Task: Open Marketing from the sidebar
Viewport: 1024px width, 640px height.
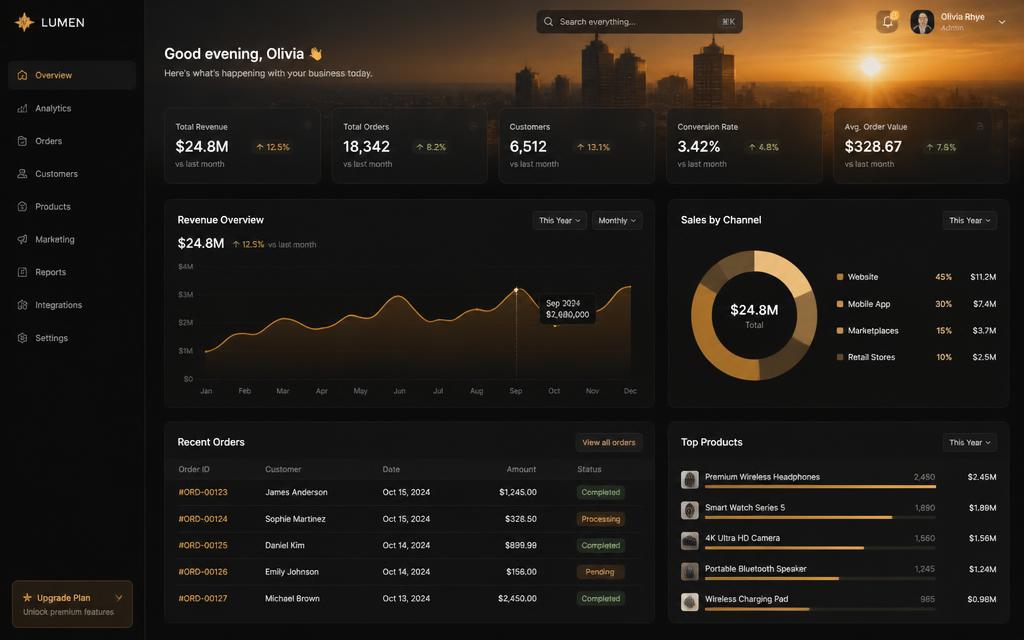Action: point(72,240)
